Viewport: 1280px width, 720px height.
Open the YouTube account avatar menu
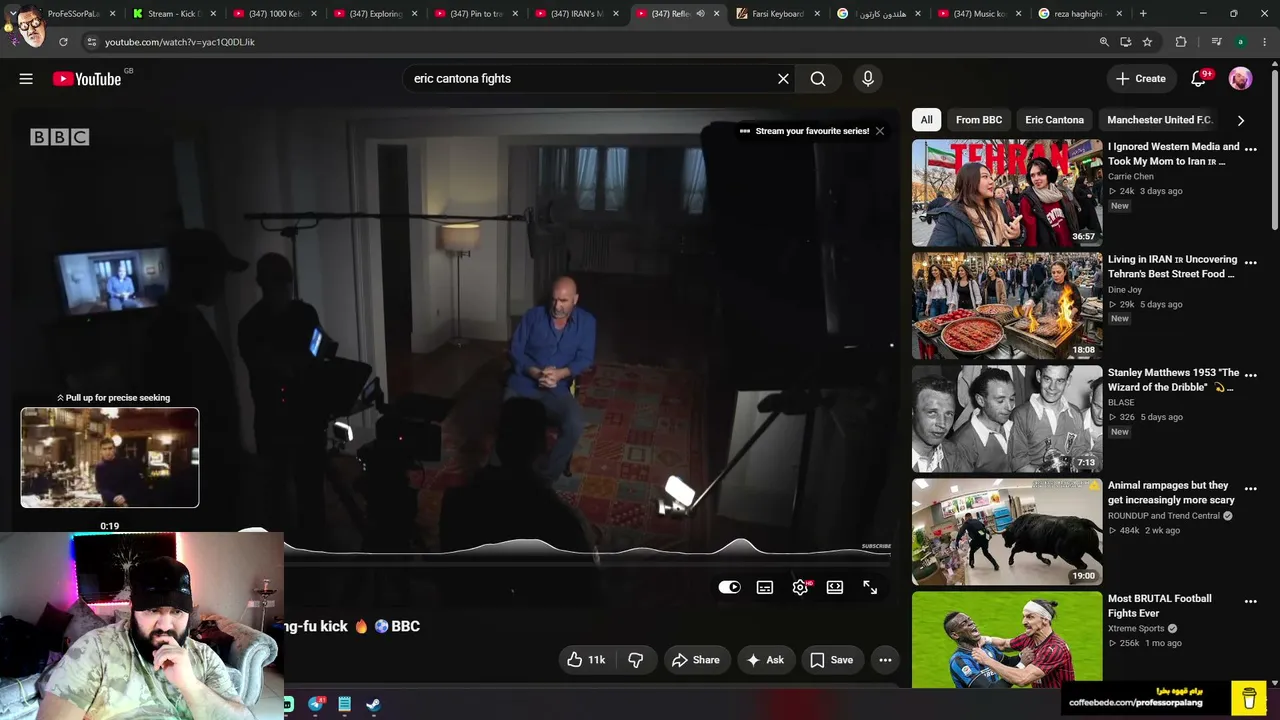(1240, 79)
